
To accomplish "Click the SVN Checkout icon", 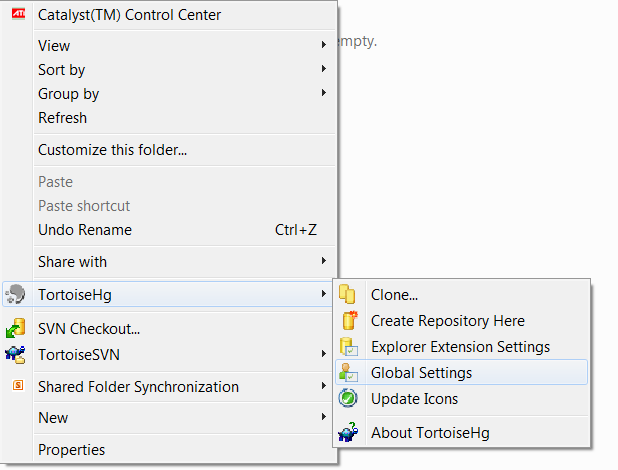I will click(x=16, y=328).
